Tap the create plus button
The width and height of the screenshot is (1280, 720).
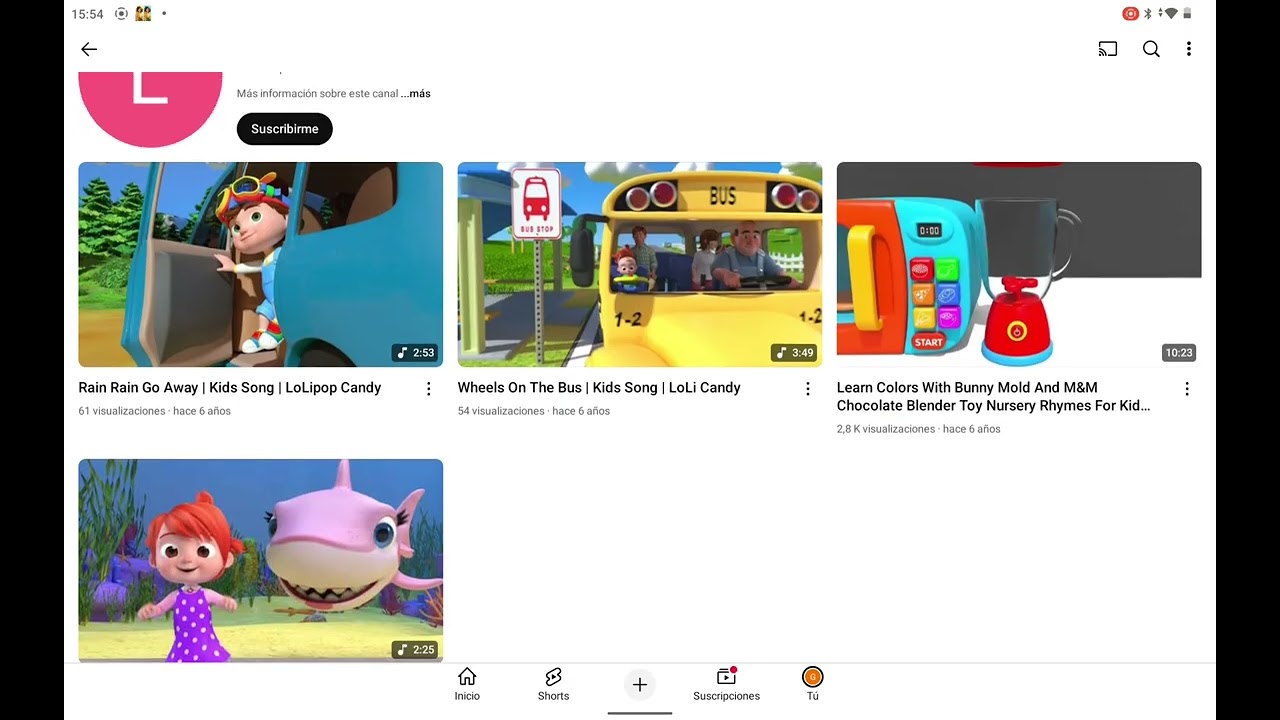(x=640, y=685)
